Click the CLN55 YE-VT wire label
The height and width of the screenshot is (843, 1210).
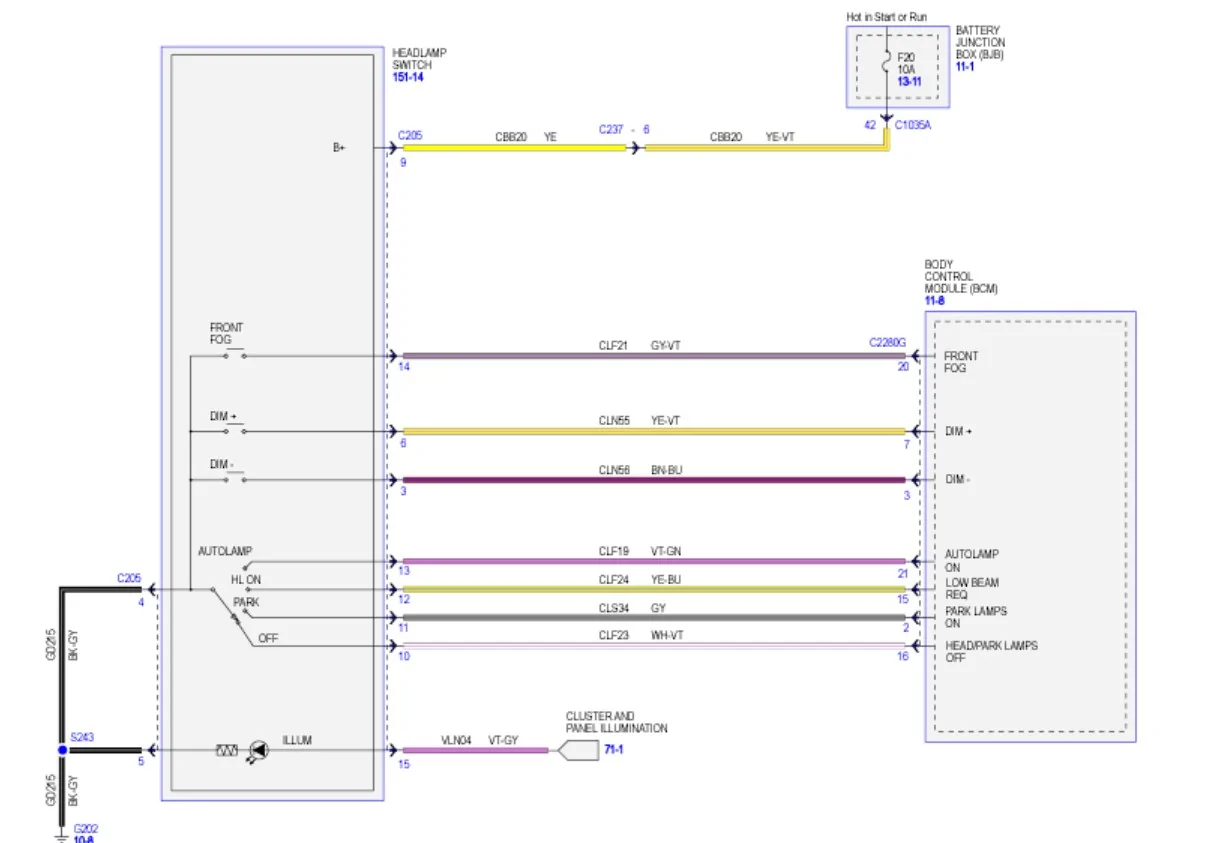tap(639, 421)
